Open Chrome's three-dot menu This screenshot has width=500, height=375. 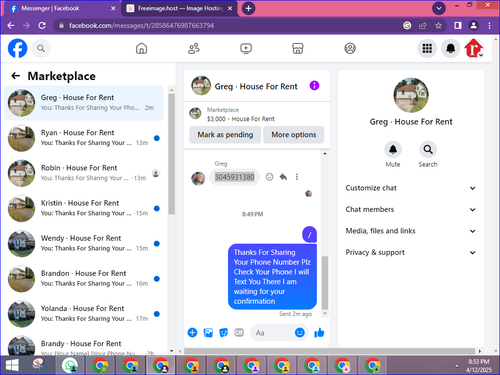click(489, 25)
